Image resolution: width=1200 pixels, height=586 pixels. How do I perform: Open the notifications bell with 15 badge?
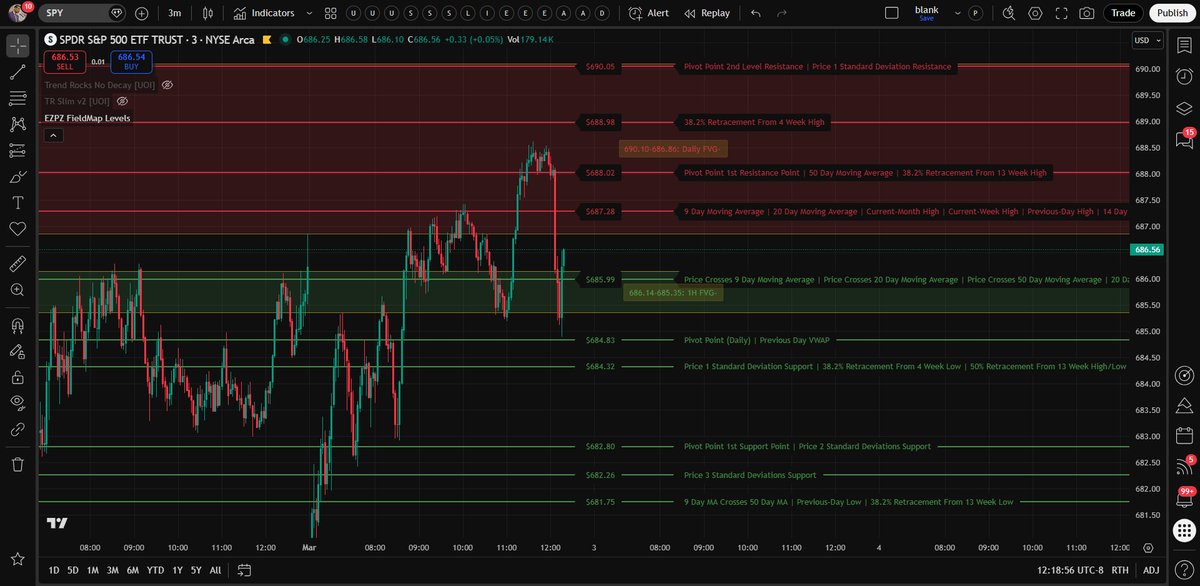(x=1184, y=138)
